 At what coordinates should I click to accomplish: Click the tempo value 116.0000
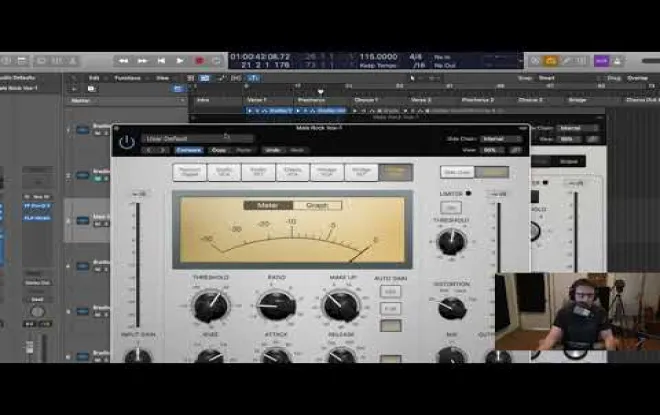pyautogui.click(x=378, y=56)
